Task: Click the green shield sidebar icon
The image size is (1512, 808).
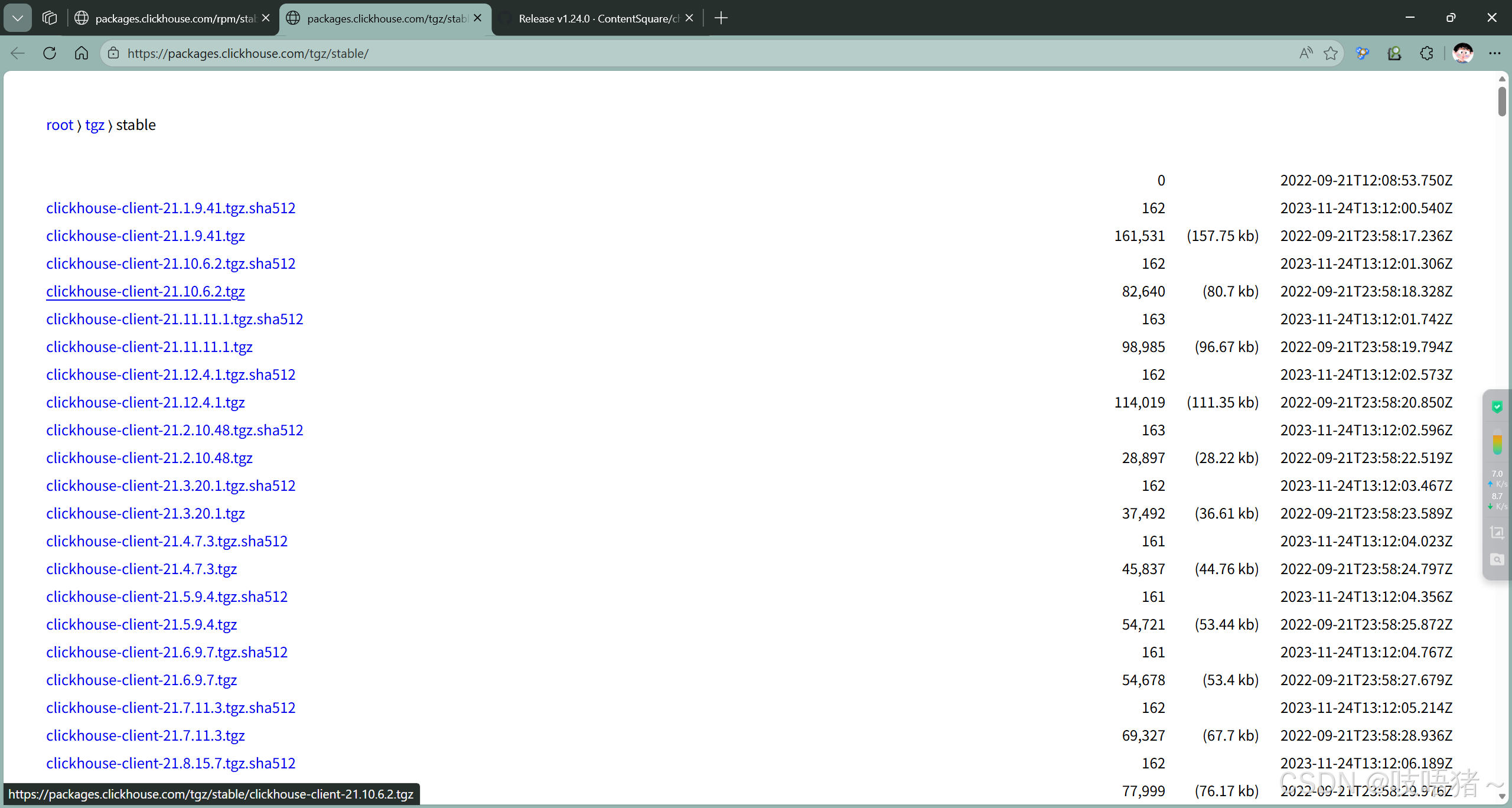Action: (x=1497, y=407)
